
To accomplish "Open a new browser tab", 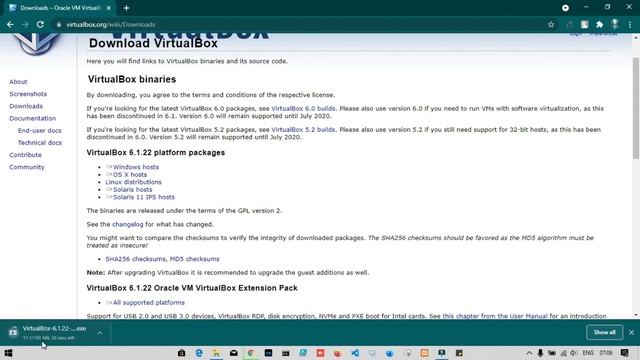I will pos(126,8).
